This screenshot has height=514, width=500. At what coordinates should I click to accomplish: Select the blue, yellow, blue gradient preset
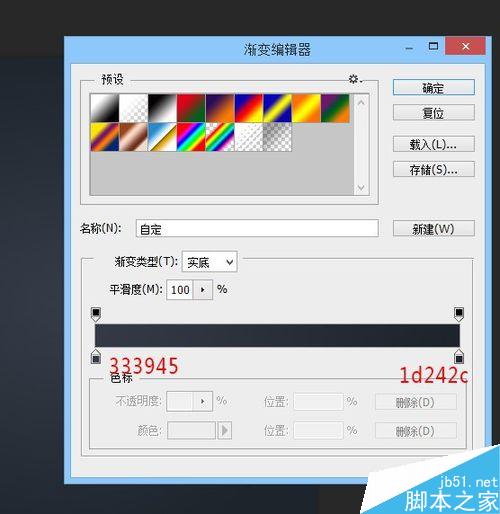[277, 108]
